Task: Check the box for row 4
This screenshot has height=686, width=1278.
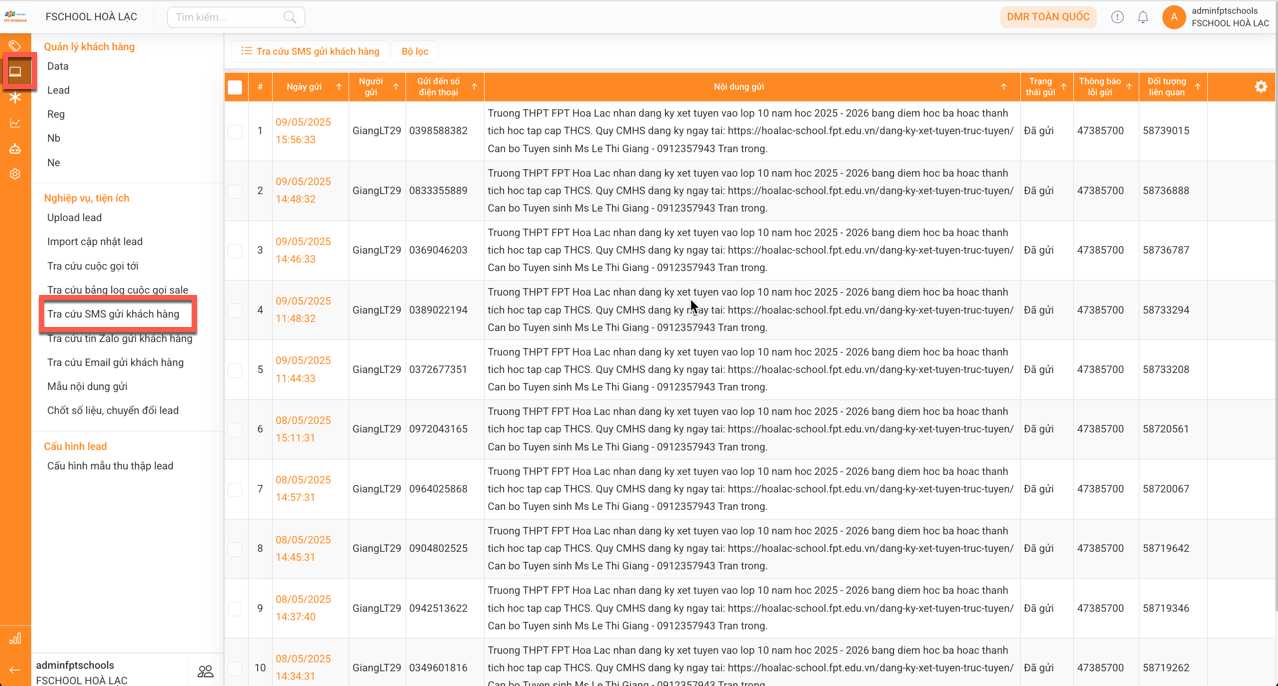Action: [x=235, y=310]
